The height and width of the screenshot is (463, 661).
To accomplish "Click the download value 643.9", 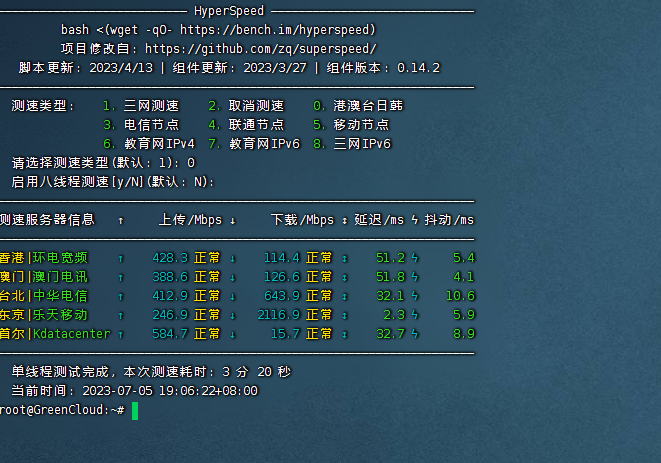I will (282, 296).
